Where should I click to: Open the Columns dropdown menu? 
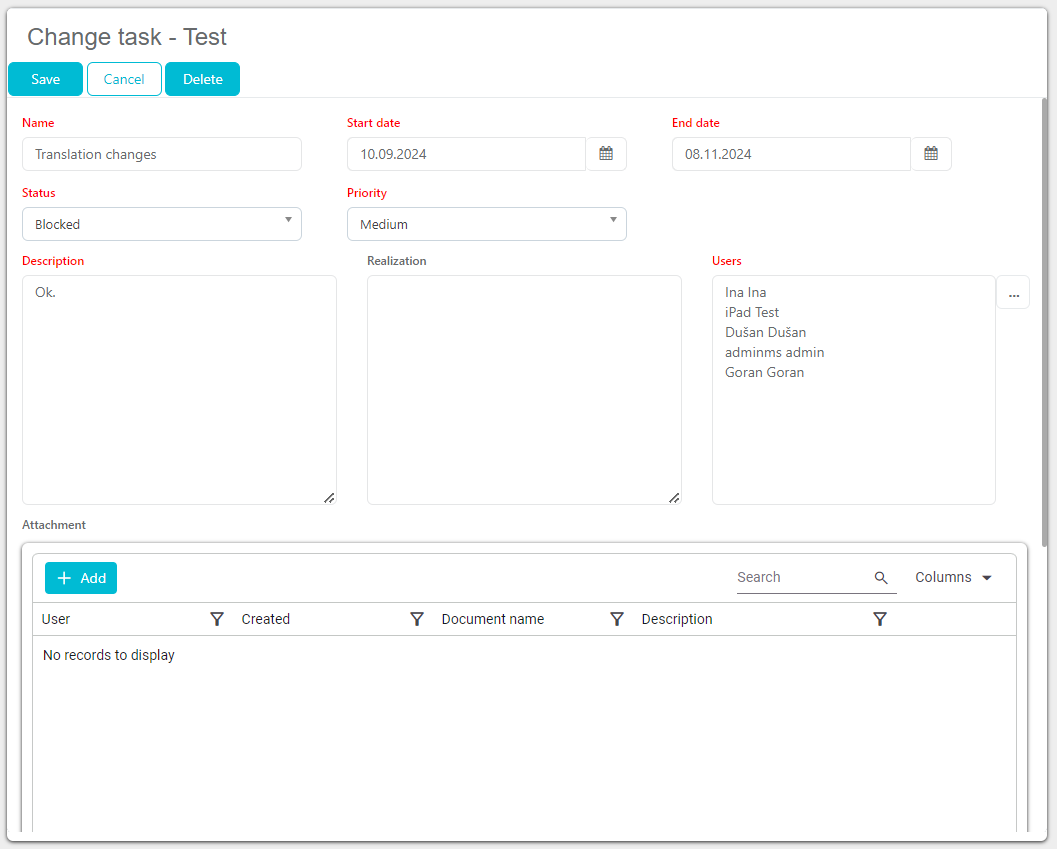[953, 578]
